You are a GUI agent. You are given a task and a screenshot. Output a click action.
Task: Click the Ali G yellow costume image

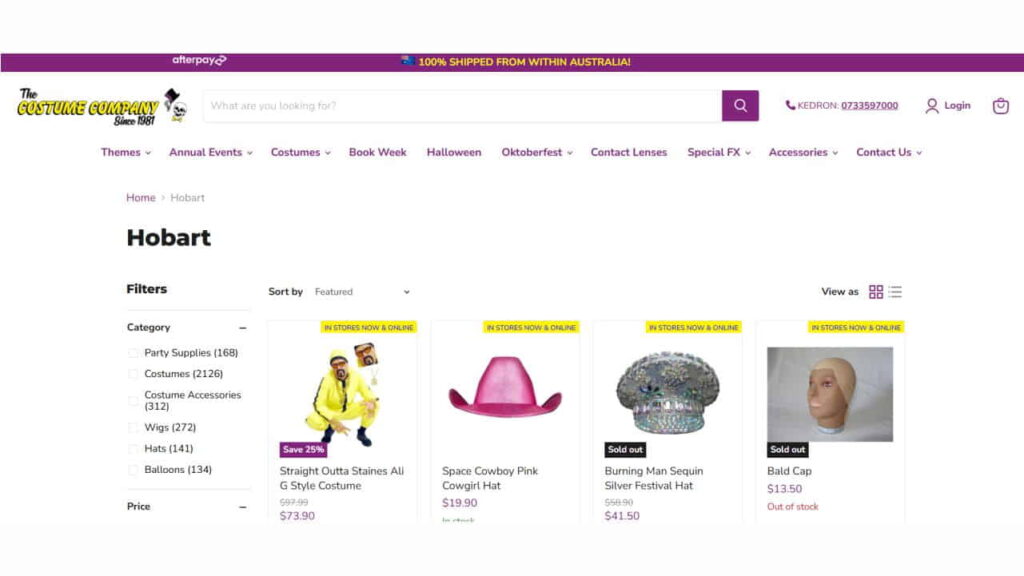342,396
